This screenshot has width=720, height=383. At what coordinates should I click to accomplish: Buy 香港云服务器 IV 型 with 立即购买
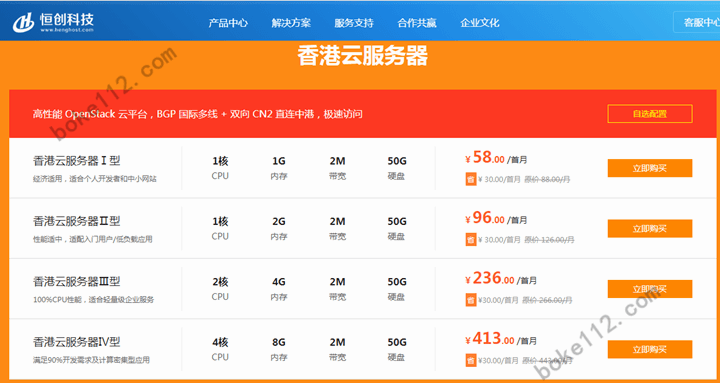click(x=650, y=349)
